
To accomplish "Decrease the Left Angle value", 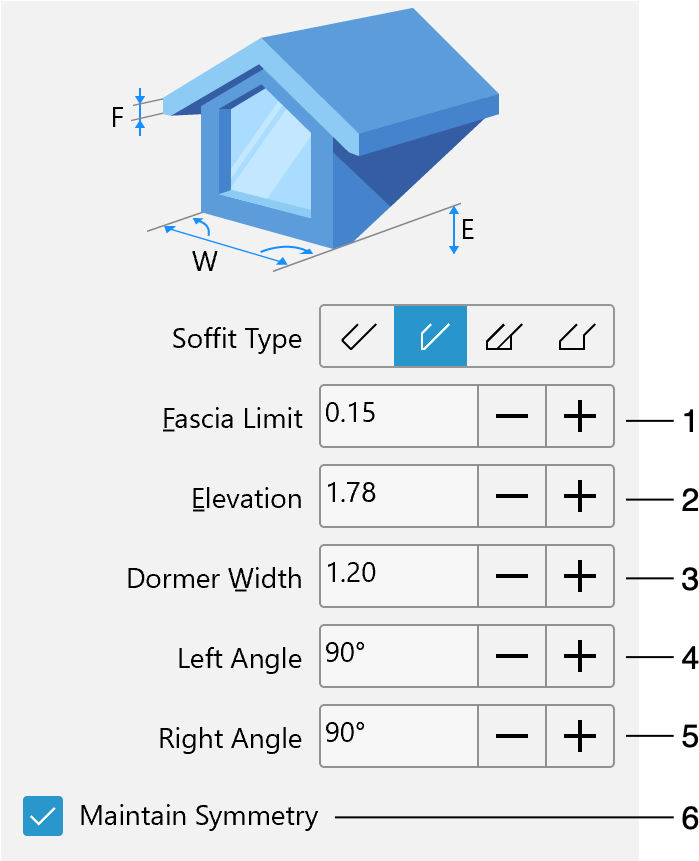I will [x=512, y=656].
